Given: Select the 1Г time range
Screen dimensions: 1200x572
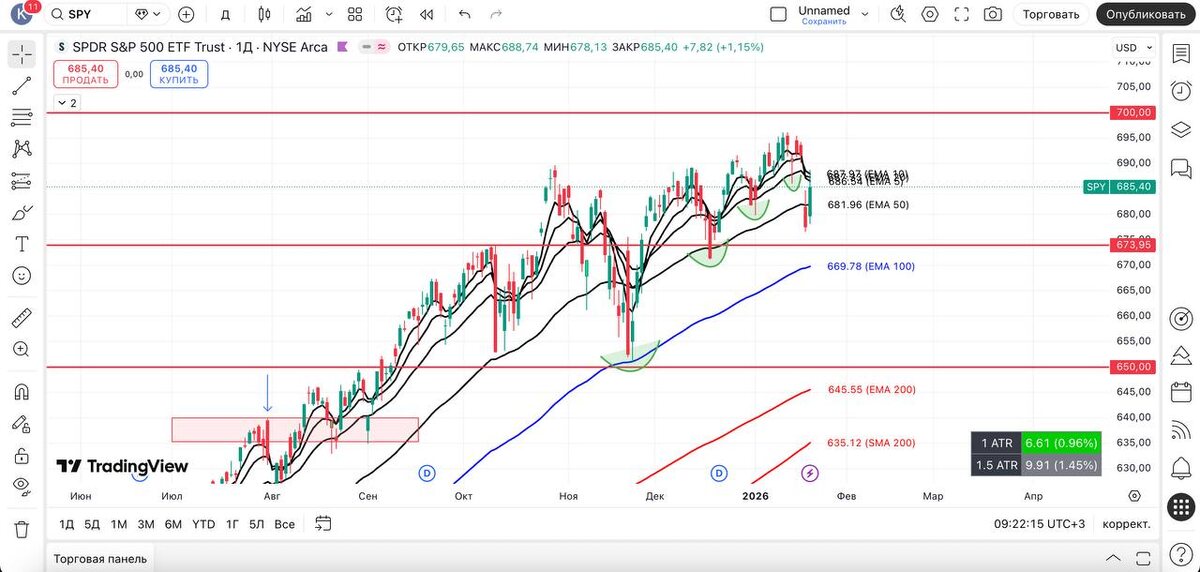Looking at the screenshot, I should [x=232, y=524].
